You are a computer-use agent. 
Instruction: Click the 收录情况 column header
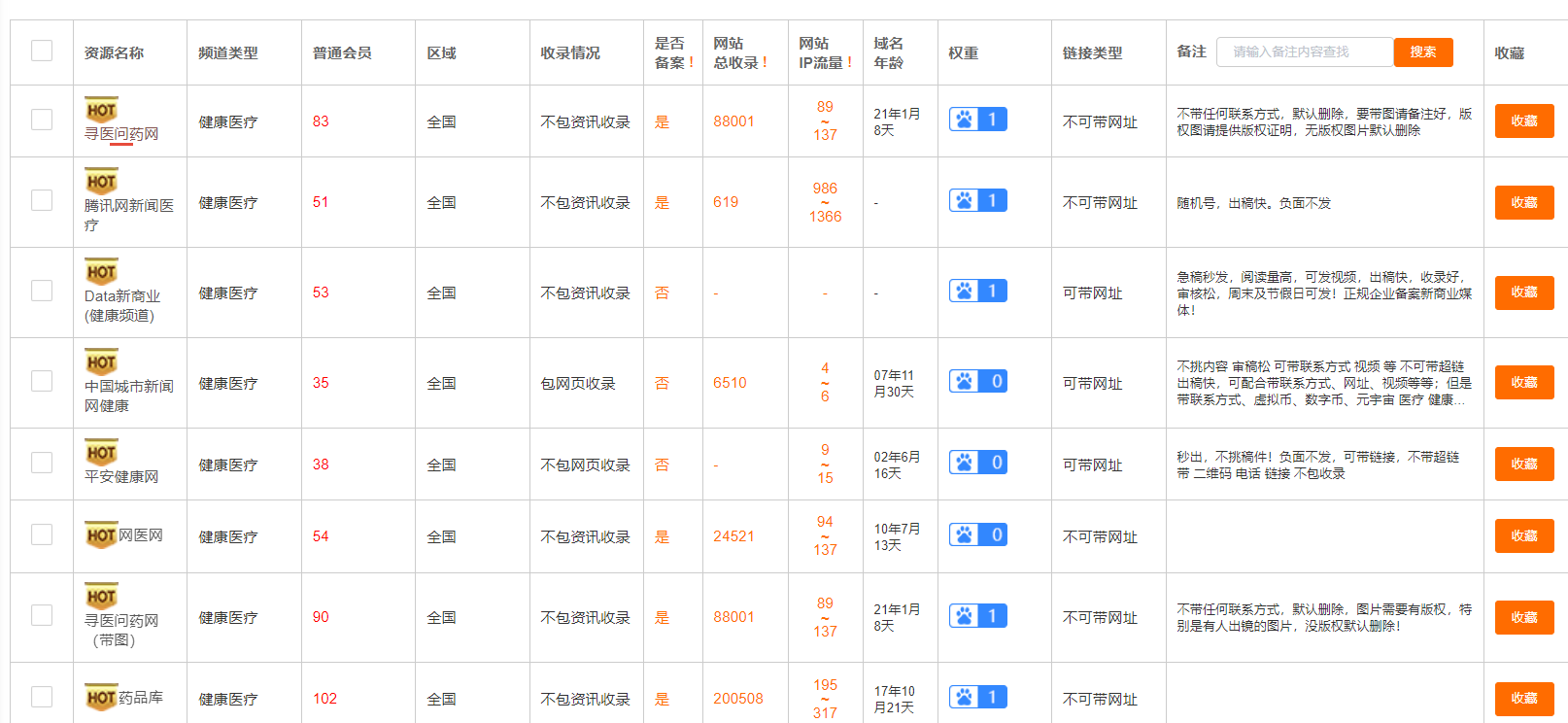coord(570,52)
